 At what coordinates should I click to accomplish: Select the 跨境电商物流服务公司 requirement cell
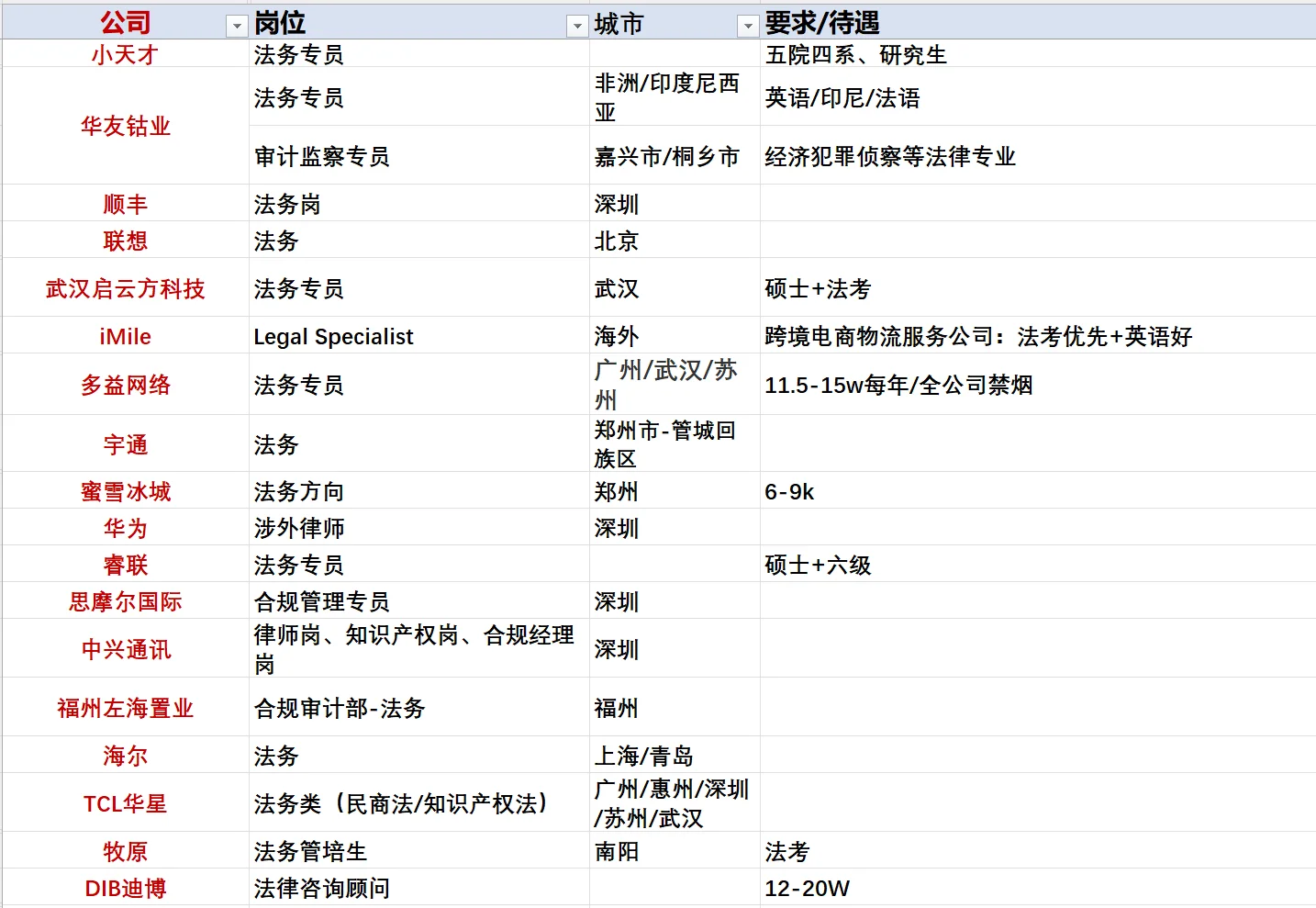1038,336
